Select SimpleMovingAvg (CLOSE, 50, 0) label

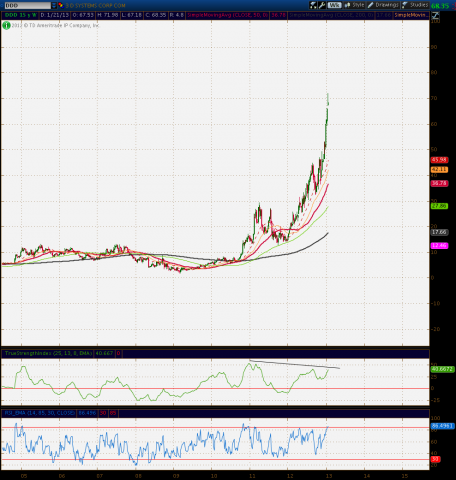(x=228, y=15)
